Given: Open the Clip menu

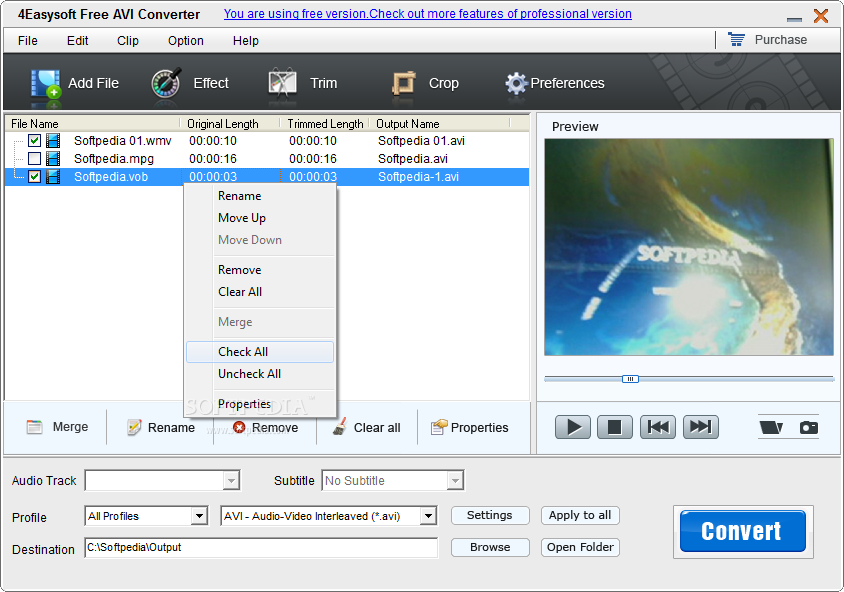Looking at the screenshot, I should (128, 40).
